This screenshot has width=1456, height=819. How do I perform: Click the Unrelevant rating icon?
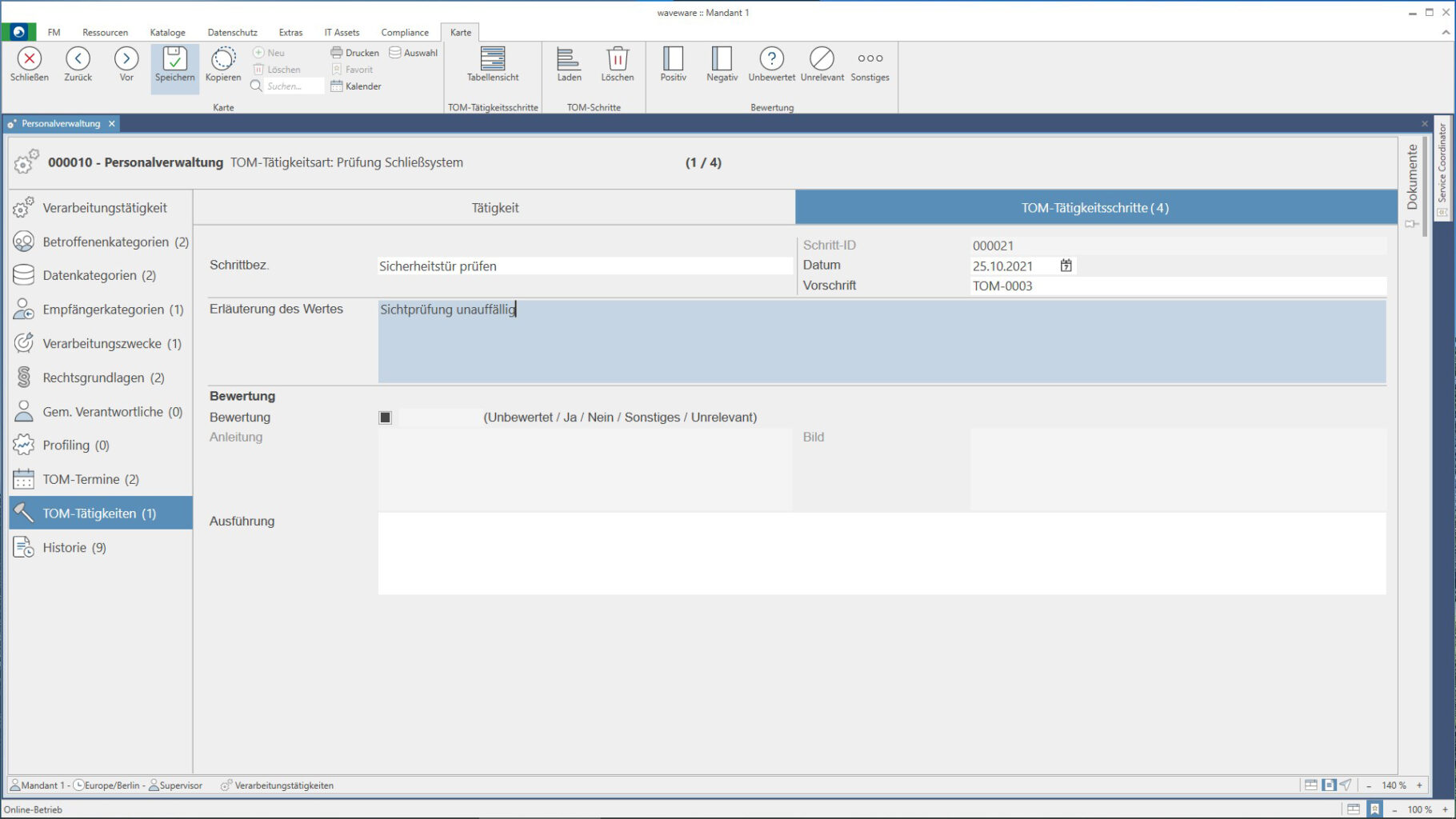[x=822, y=64]
